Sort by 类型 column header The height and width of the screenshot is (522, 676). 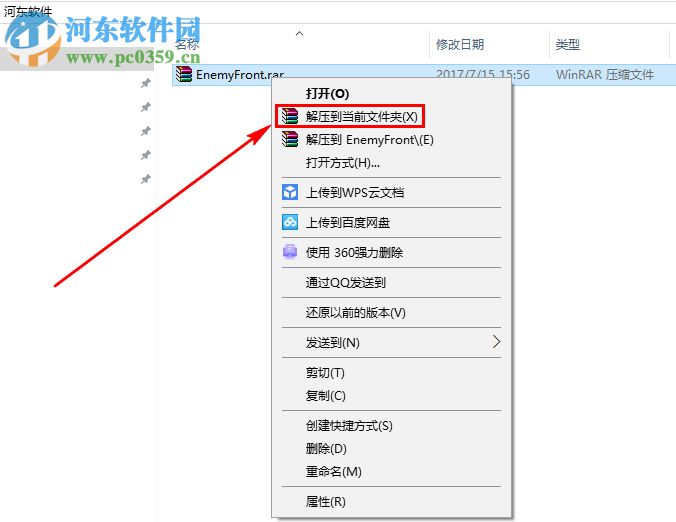567,44
